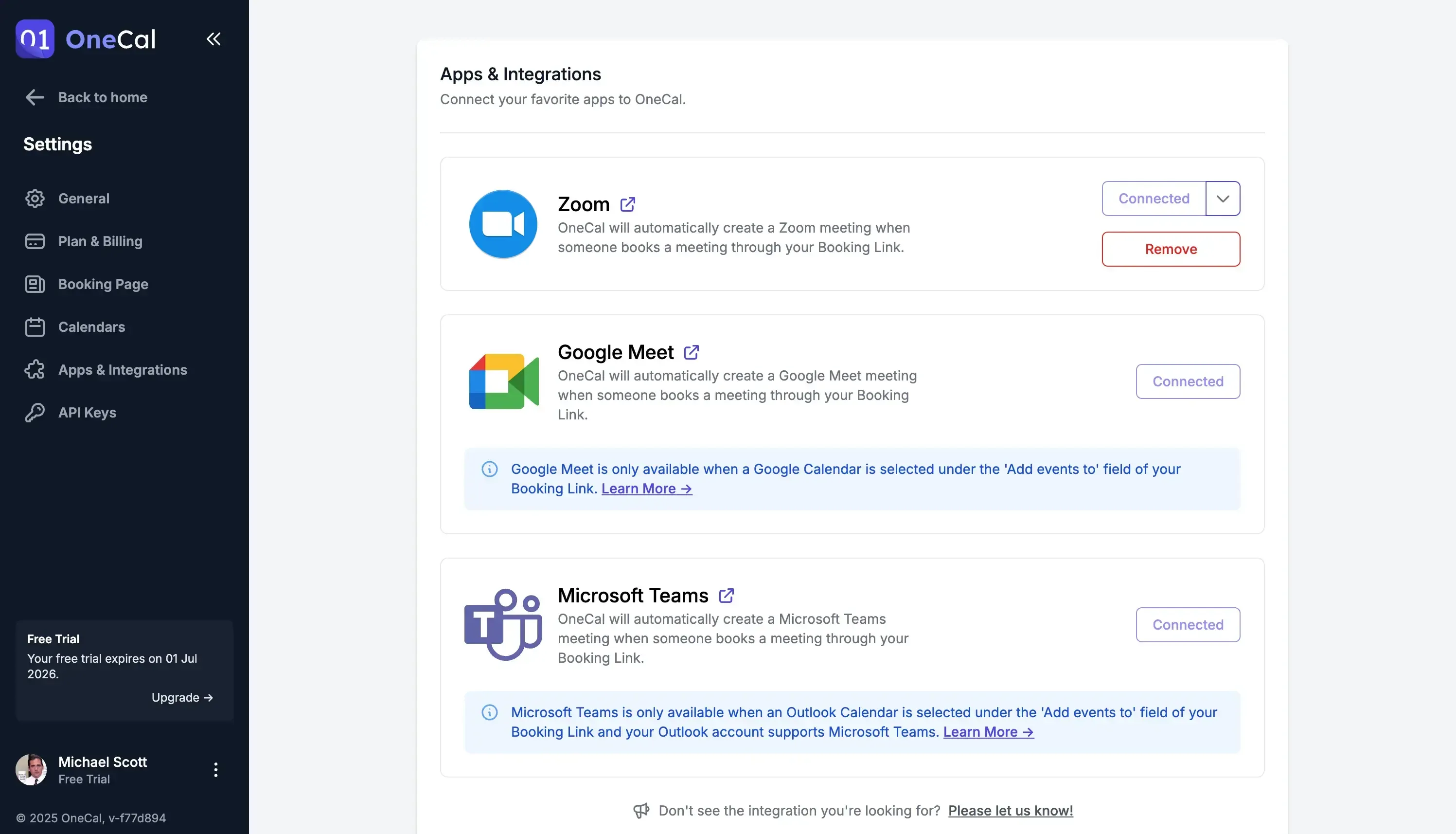Expand the Zoom Connected dropdown chevron
This screenshot has height=834, width=1456.
click(1223, 199)
